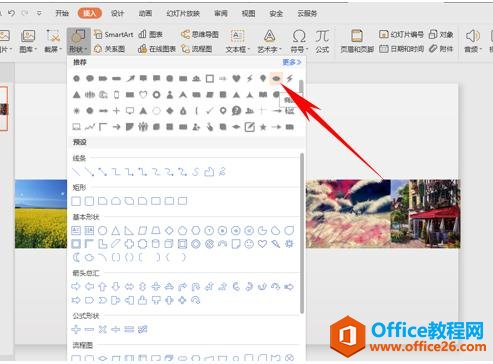This screenshot has width=493, height=364.
Task: Insert a 思维导图 mind map
Action: coord(200,34)
